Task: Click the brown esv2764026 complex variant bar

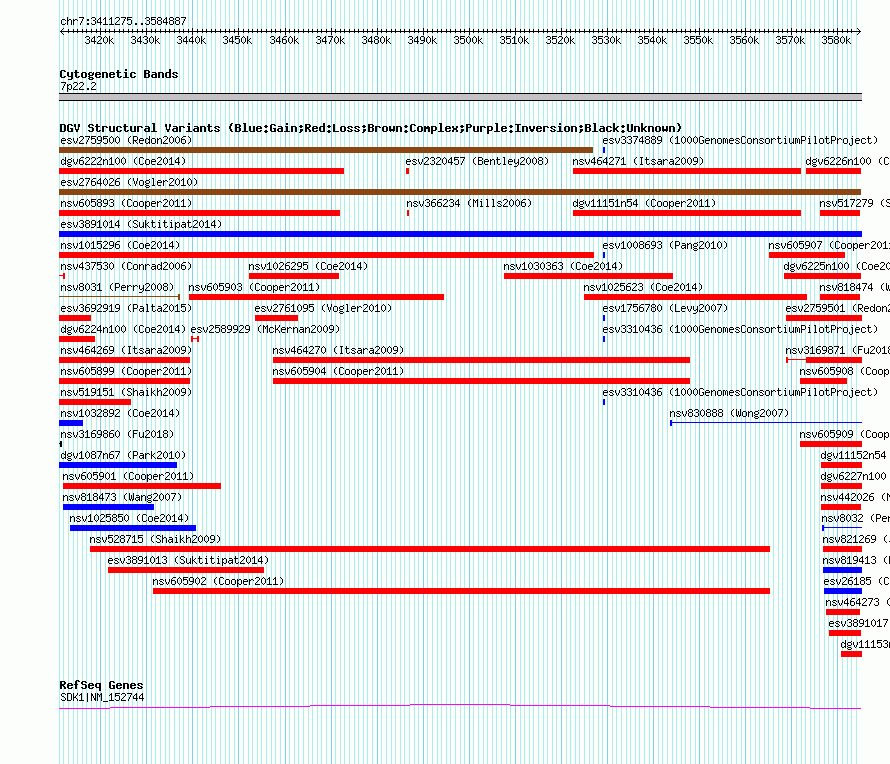Action: coord(460,192)
